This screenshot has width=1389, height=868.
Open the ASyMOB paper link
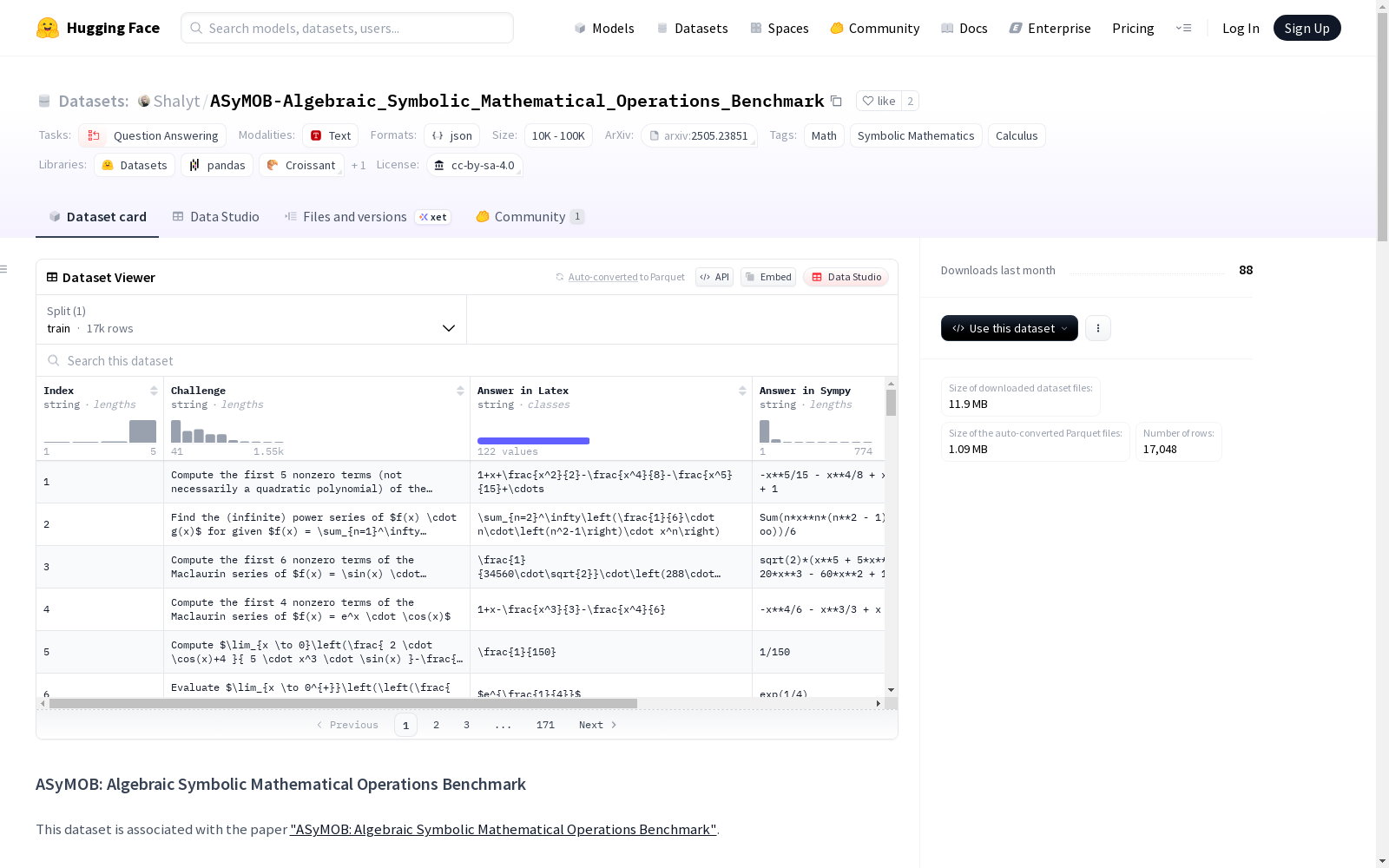tap(504, 829)
